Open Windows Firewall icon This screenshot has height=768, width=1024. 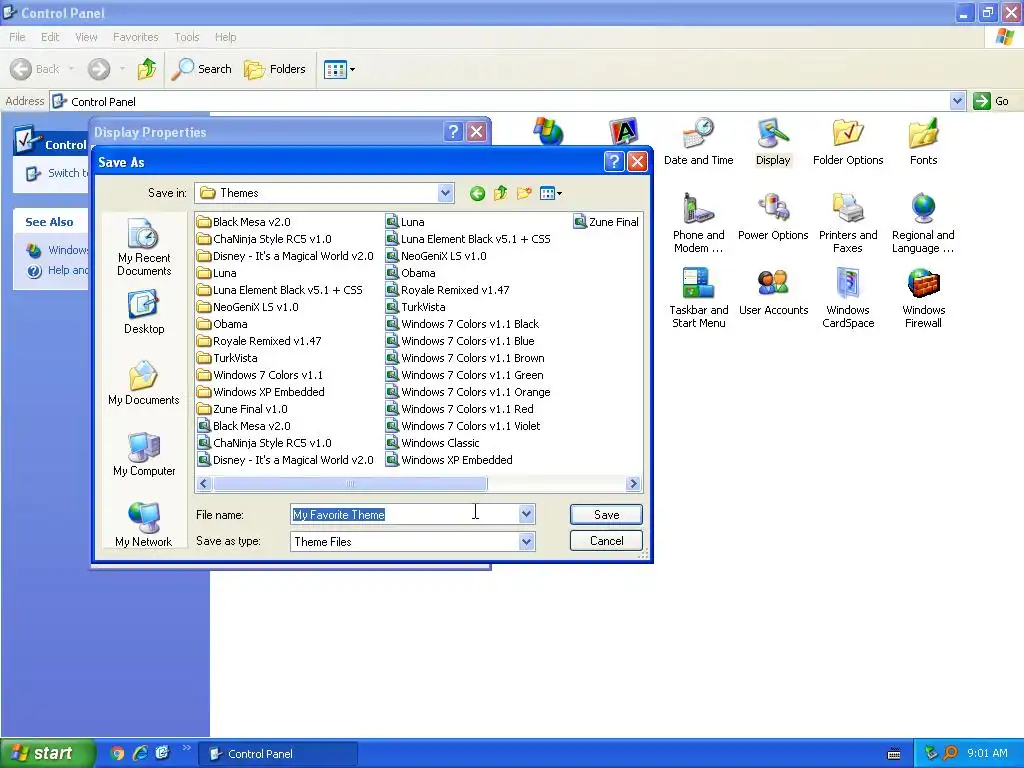[923, 298]
